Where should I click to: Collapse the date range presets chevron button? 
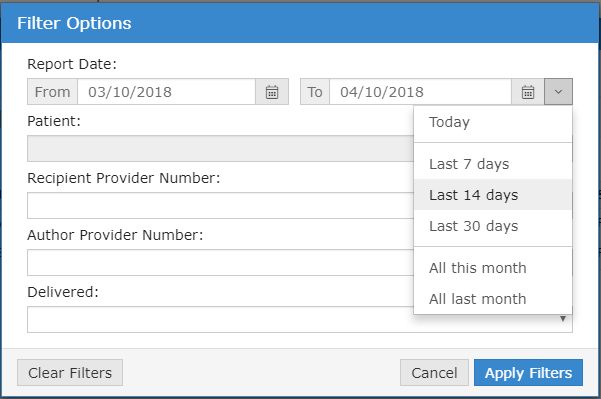click(558, 92)
